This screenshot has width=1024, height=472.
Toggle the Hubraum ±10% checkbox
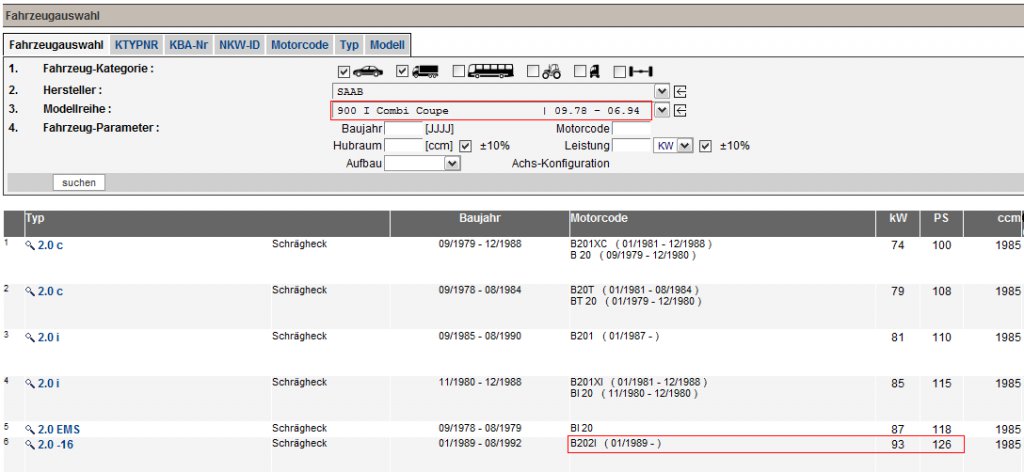(x=465, y=146)
